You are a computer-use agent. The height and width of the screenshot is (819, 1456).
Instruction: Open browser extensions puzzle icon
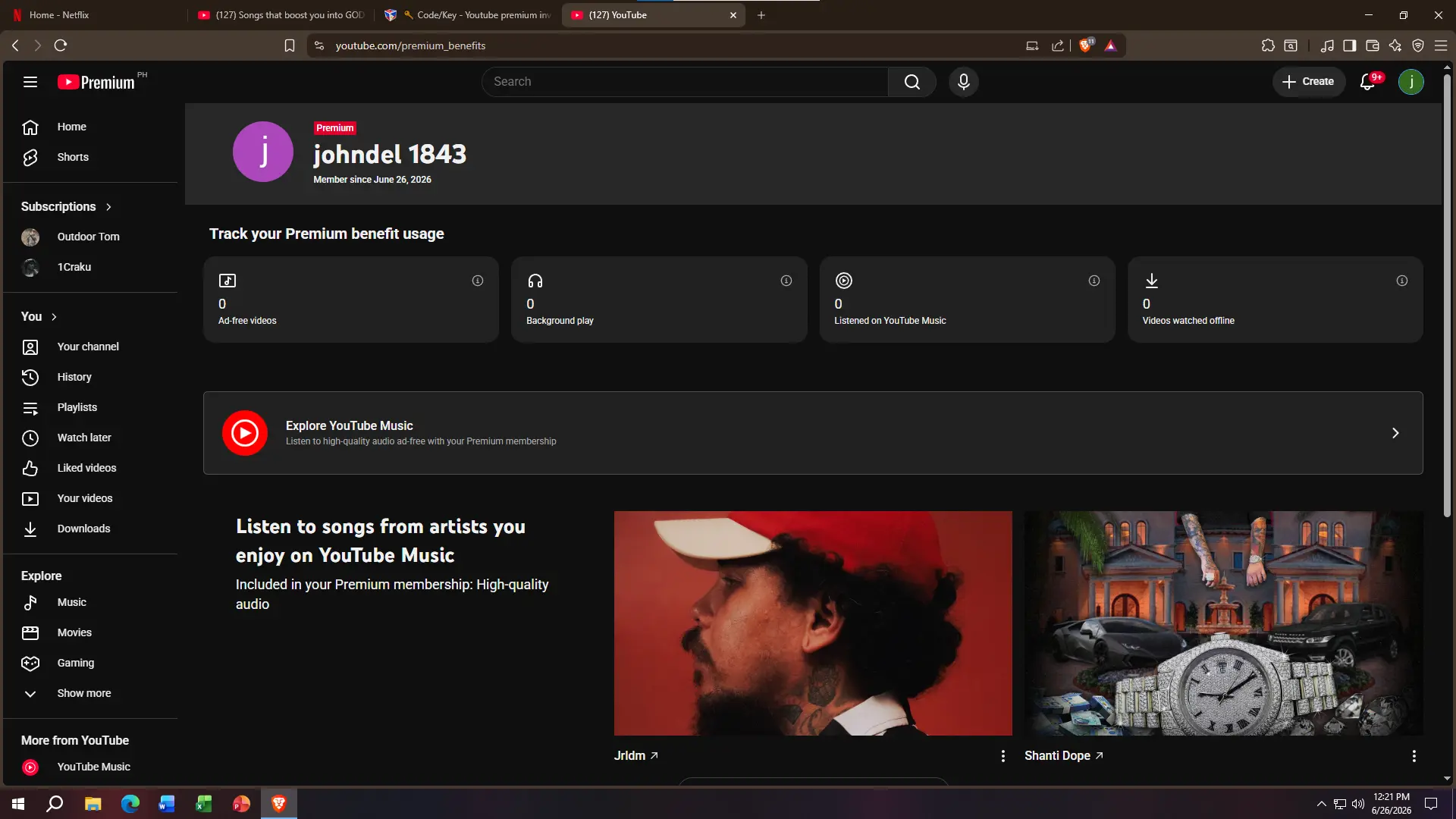pos(1268,45)
